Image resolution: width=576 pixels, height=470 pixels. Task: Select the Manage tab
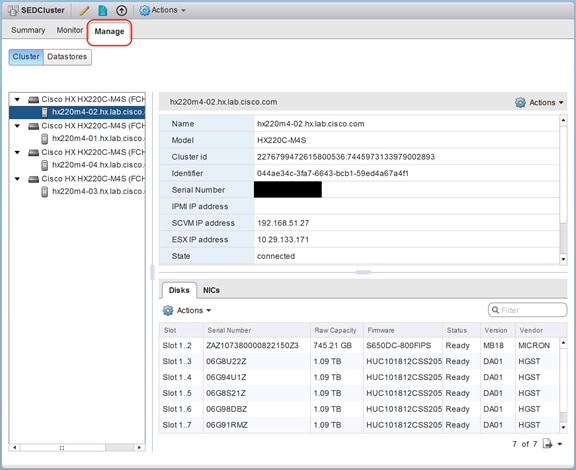(x=109, y=32)
